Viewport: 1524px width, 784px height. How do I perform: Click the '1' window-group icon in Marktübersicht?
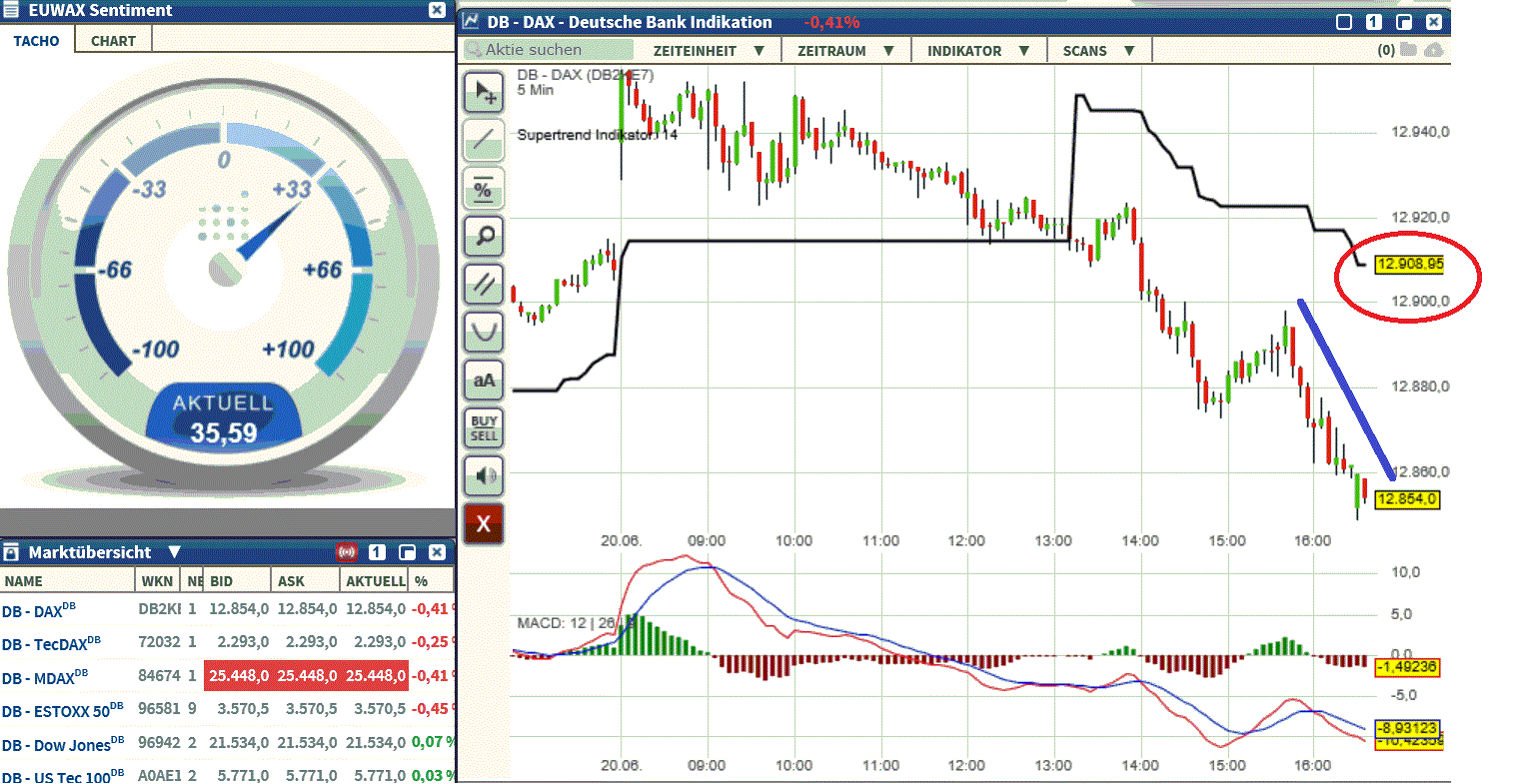377,552
